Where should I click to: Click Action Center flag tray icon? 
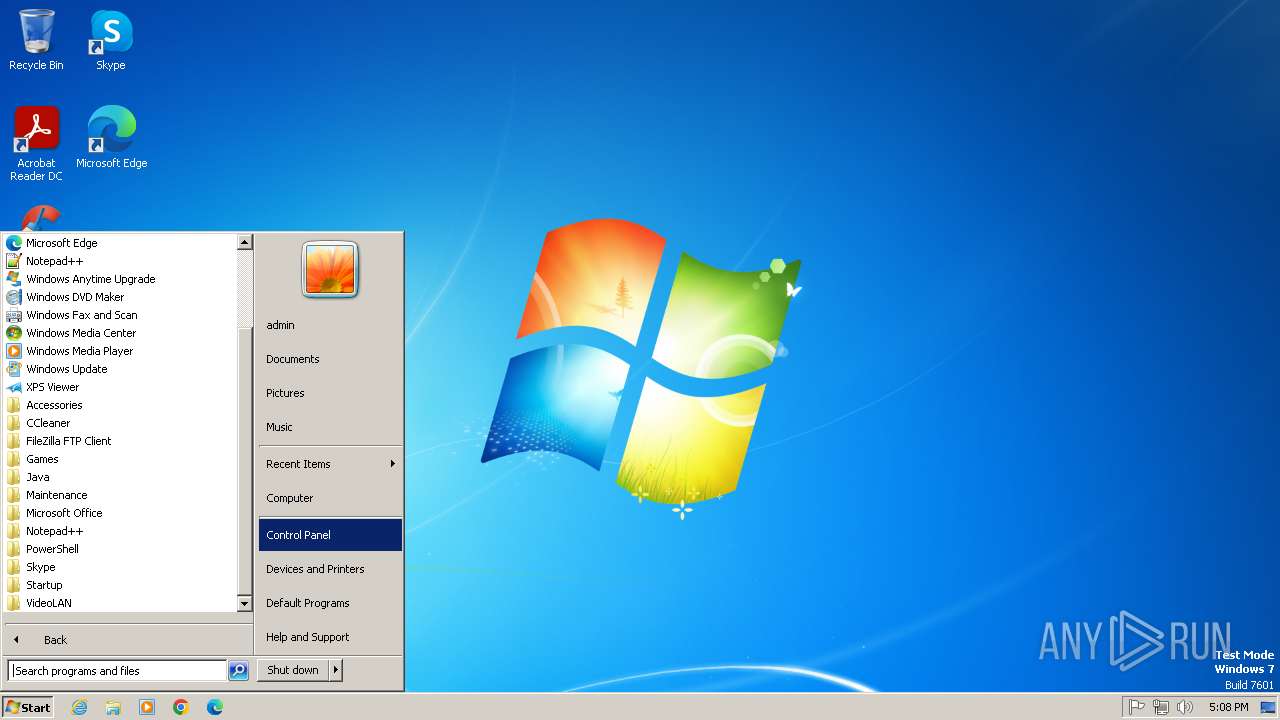(1137, 707)
